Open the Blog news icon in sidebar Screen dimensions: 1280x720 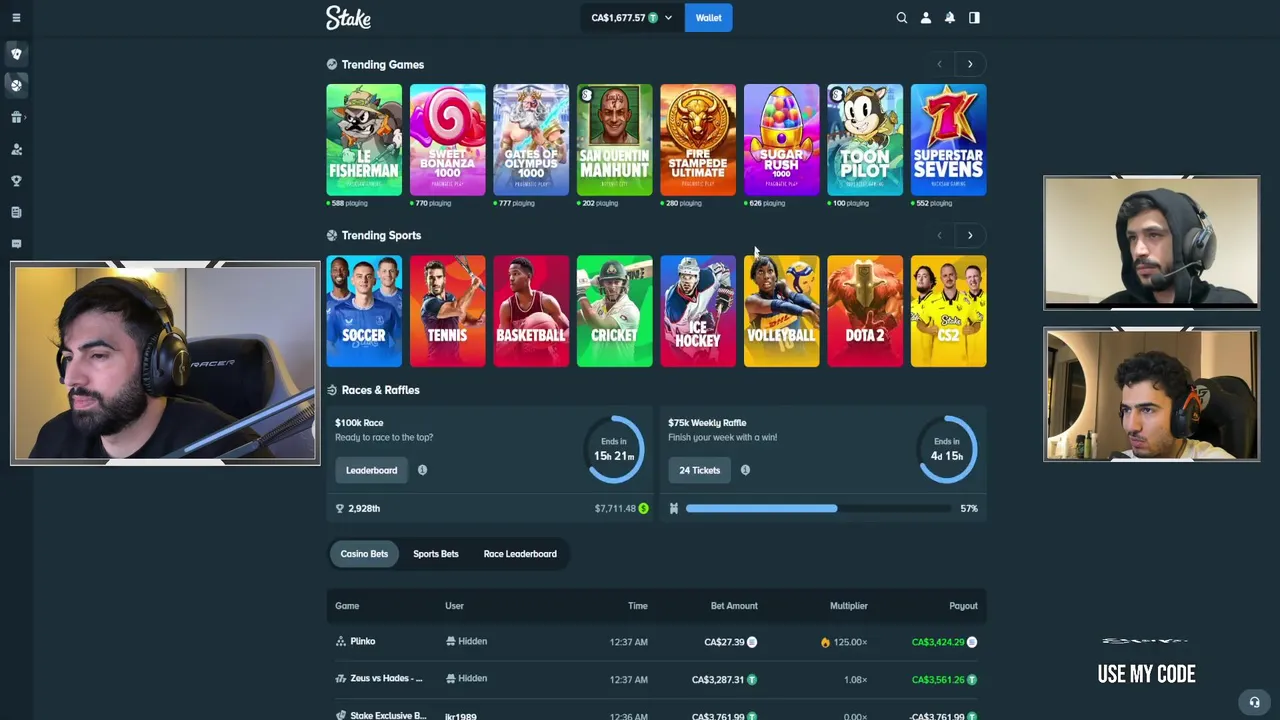tap(16, 212)
